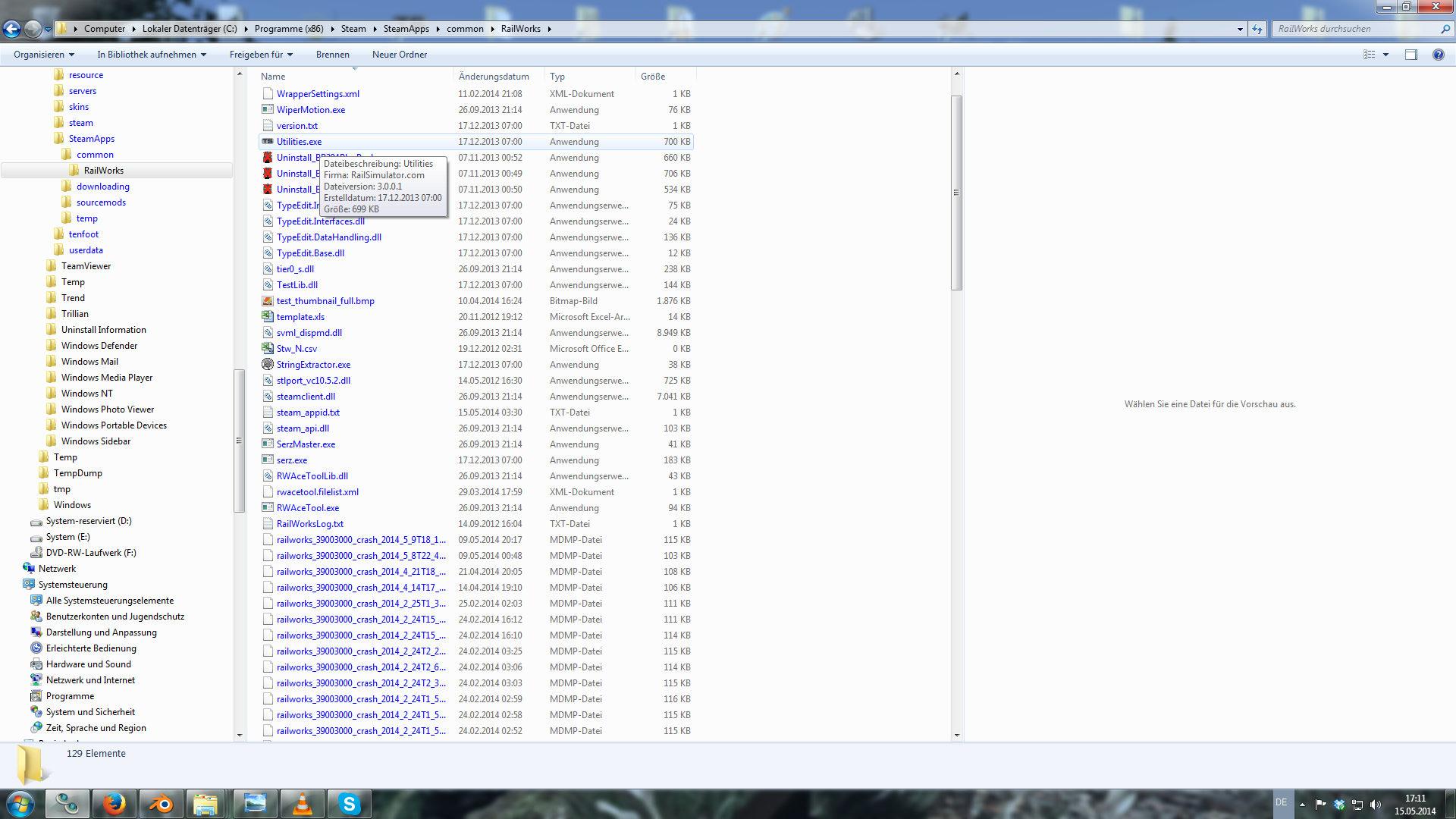Click the Neuer Ordner button

(x=400, y=55)
